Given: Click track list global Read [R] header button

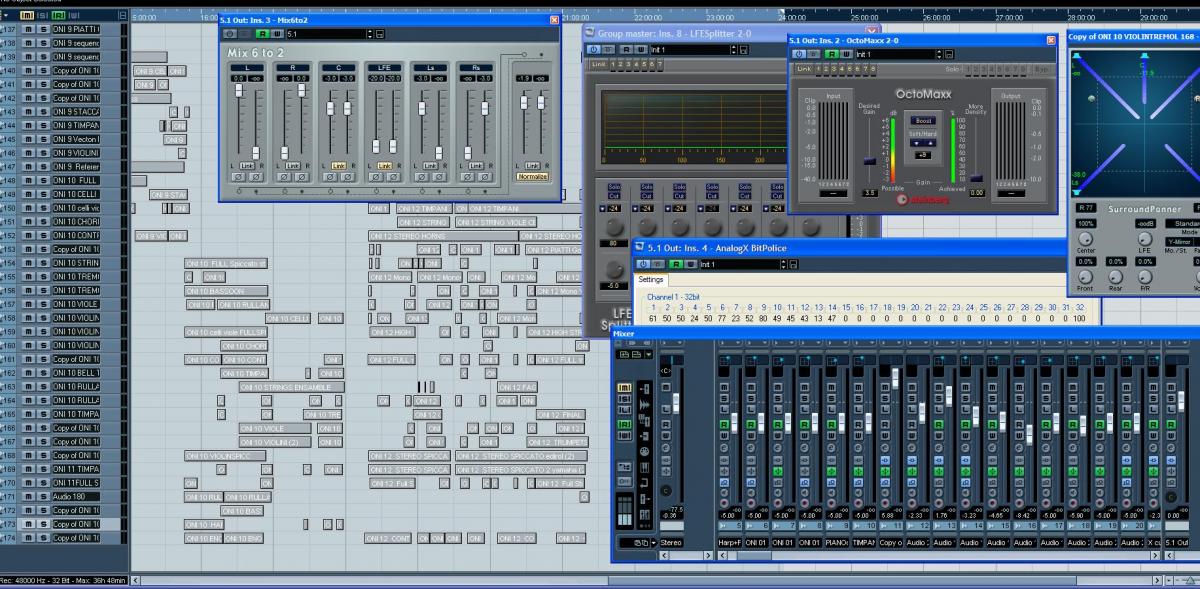Looking at the screenshot, I should point(58,15).
